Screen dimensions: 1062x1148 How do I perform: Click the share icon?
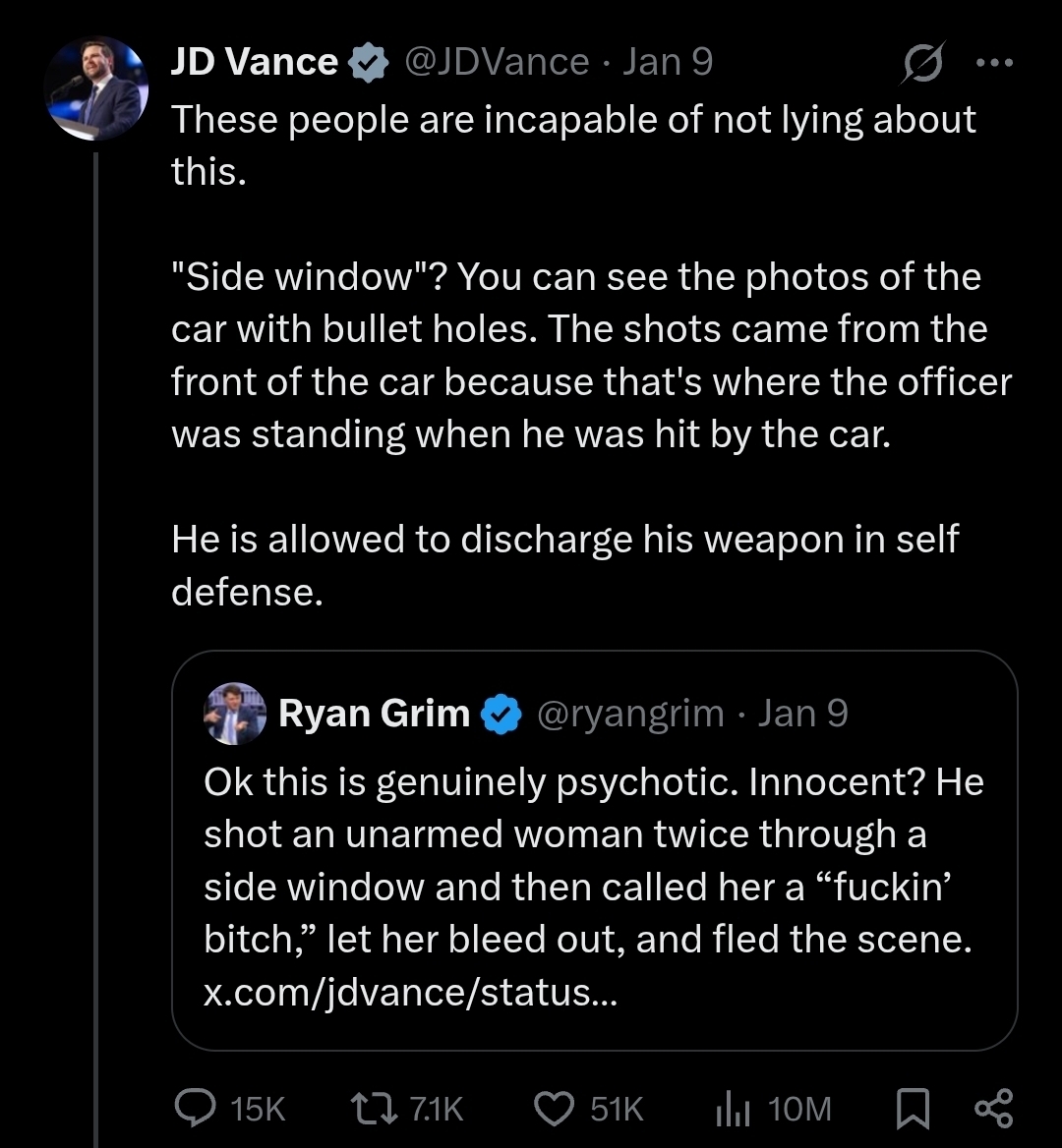pos(992,1108)
